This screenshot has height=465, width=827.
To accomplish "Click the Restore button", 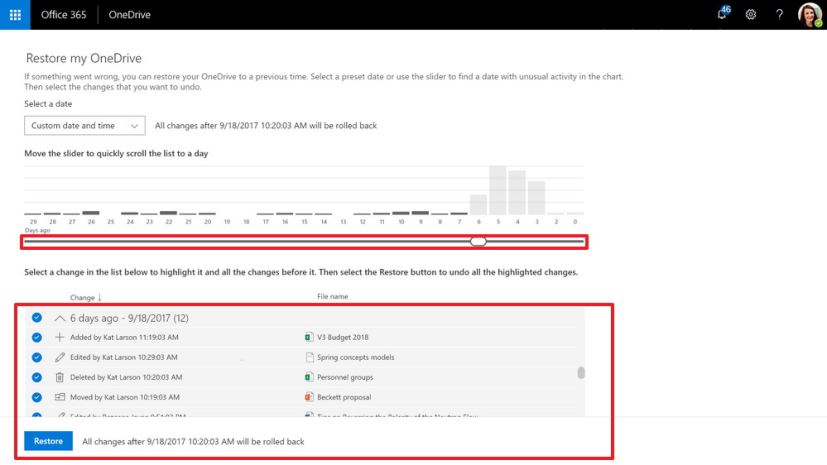I will [48, 441].
